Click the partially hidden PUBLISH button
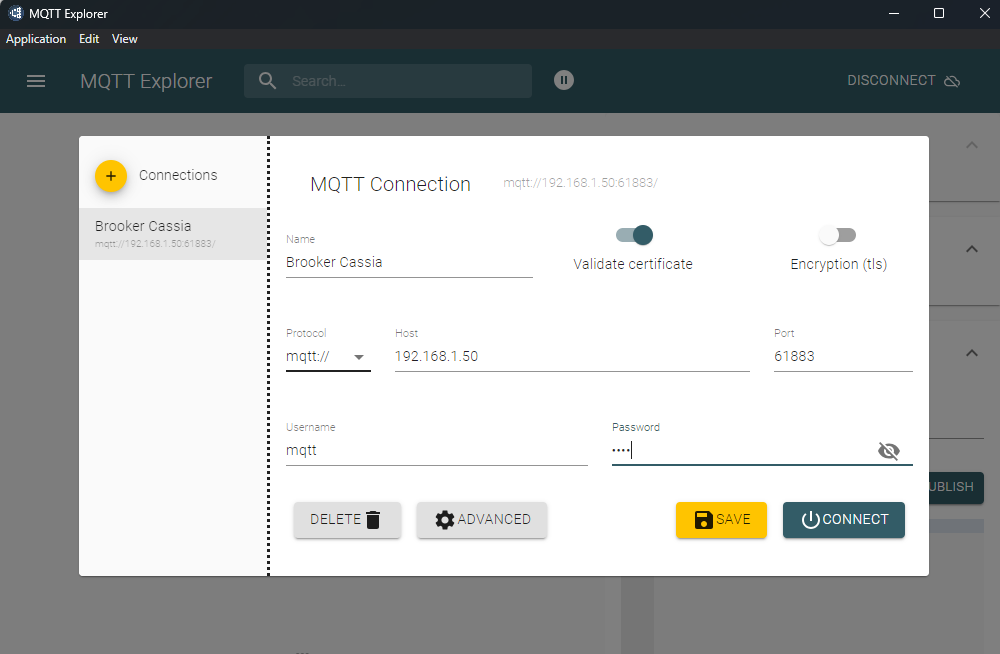Screen dimensions: 1000x654 click(956, 487)
